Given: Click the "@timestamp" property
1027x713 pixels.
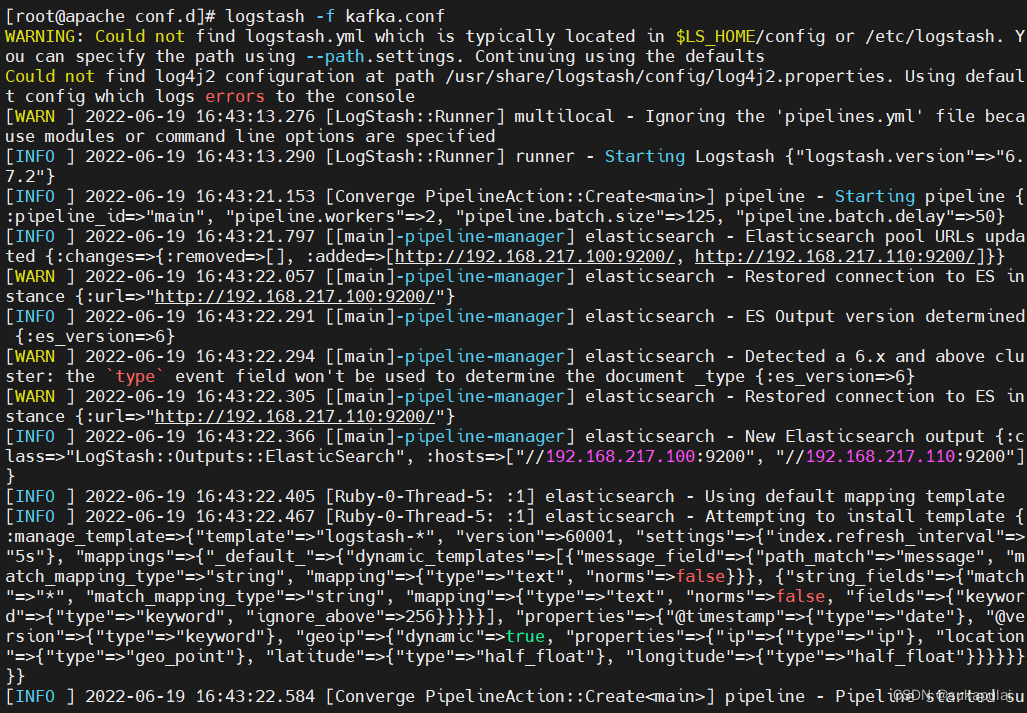Looking at the screenshot, I should tap(730, 616).
